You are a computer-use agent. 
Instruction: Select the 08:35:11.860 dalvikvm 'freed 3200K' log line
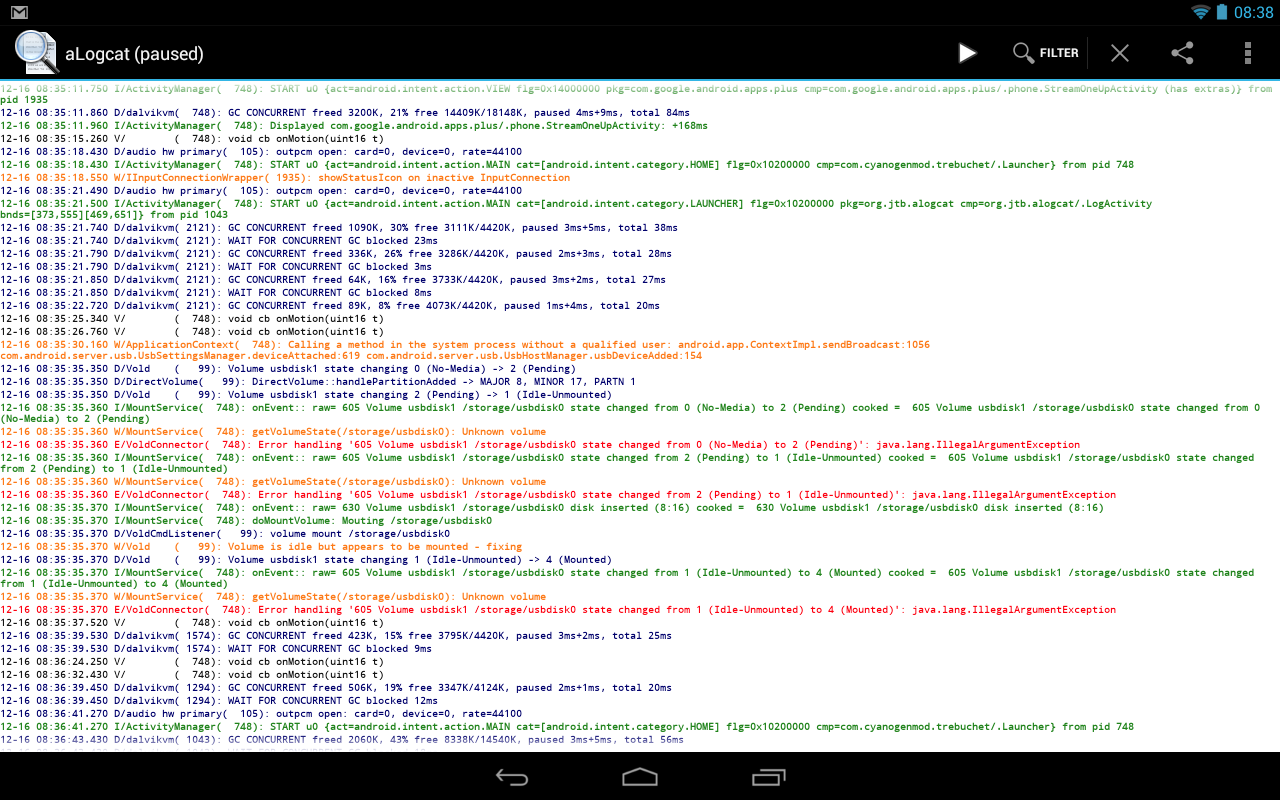345,113
